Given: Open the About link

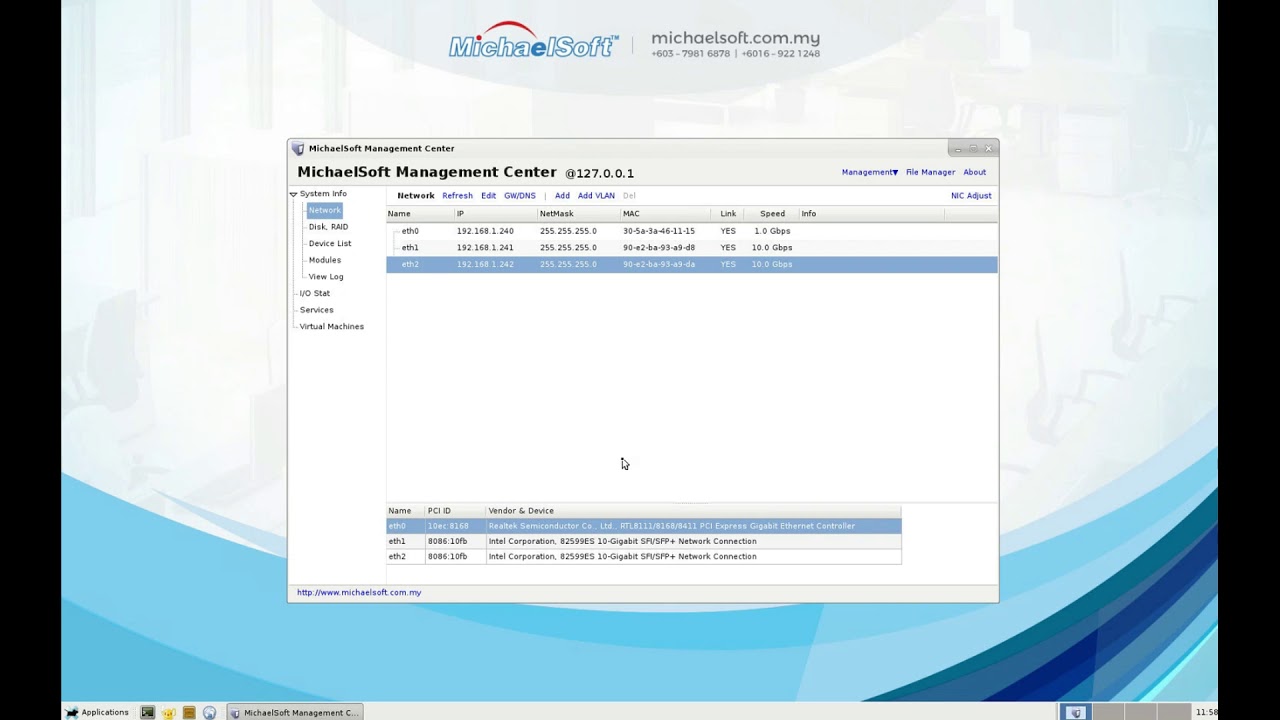Looking at the screenshot, I should coord(974,172).
